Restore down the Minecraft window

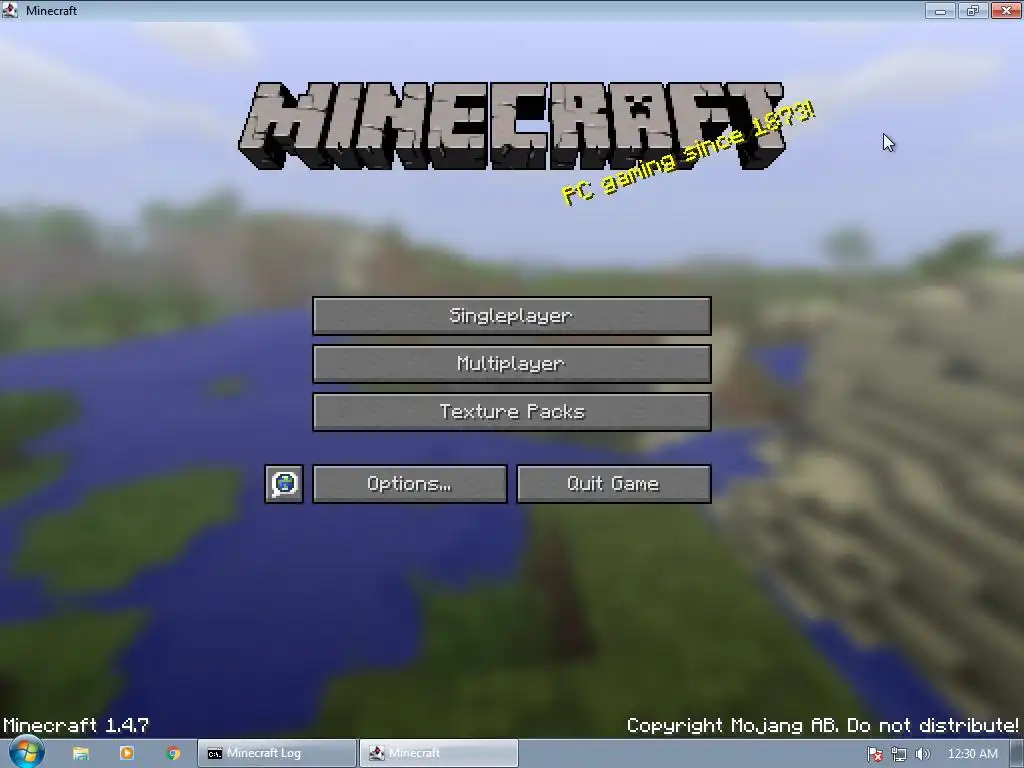click(973, 10)
